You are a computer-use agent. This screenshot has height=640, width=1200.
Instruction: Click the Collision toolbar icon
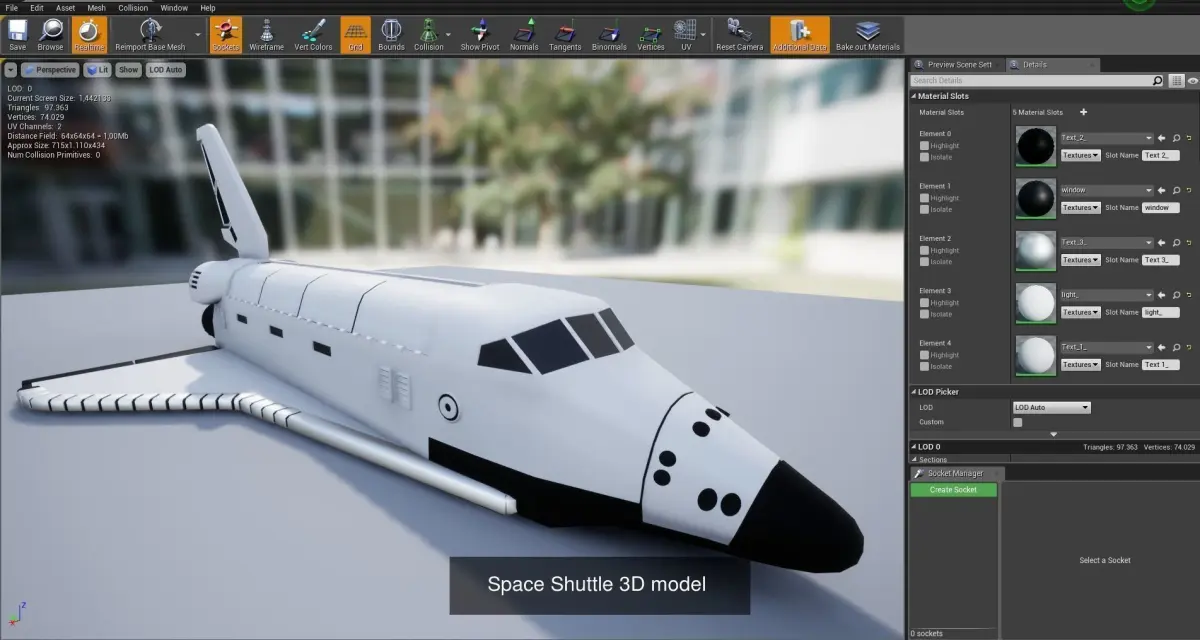click(x=428, y=34)
